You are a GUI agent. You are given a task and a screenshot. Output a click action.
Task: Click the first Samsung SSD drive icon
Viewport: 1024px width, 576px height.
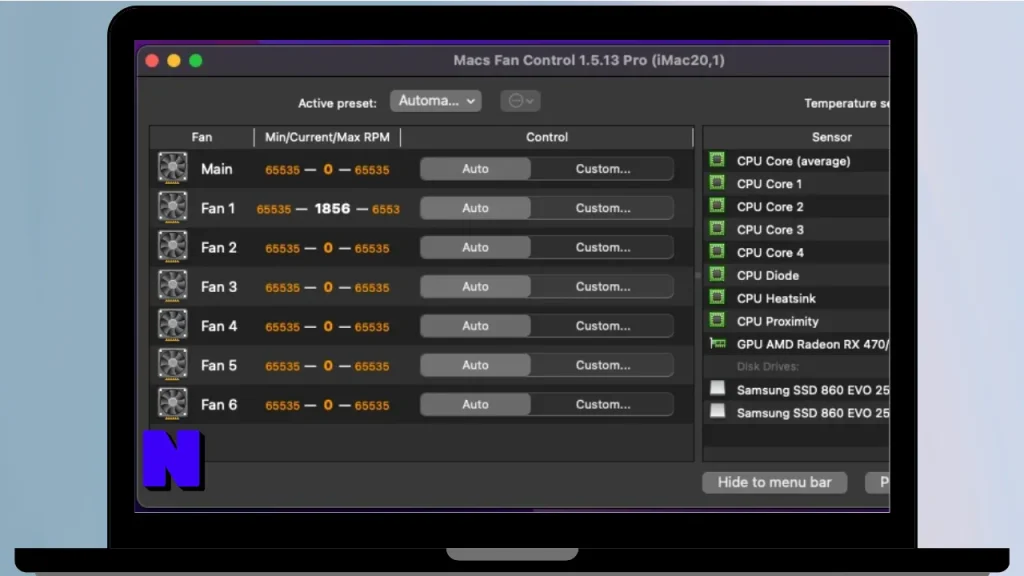(x=717, y=389)
